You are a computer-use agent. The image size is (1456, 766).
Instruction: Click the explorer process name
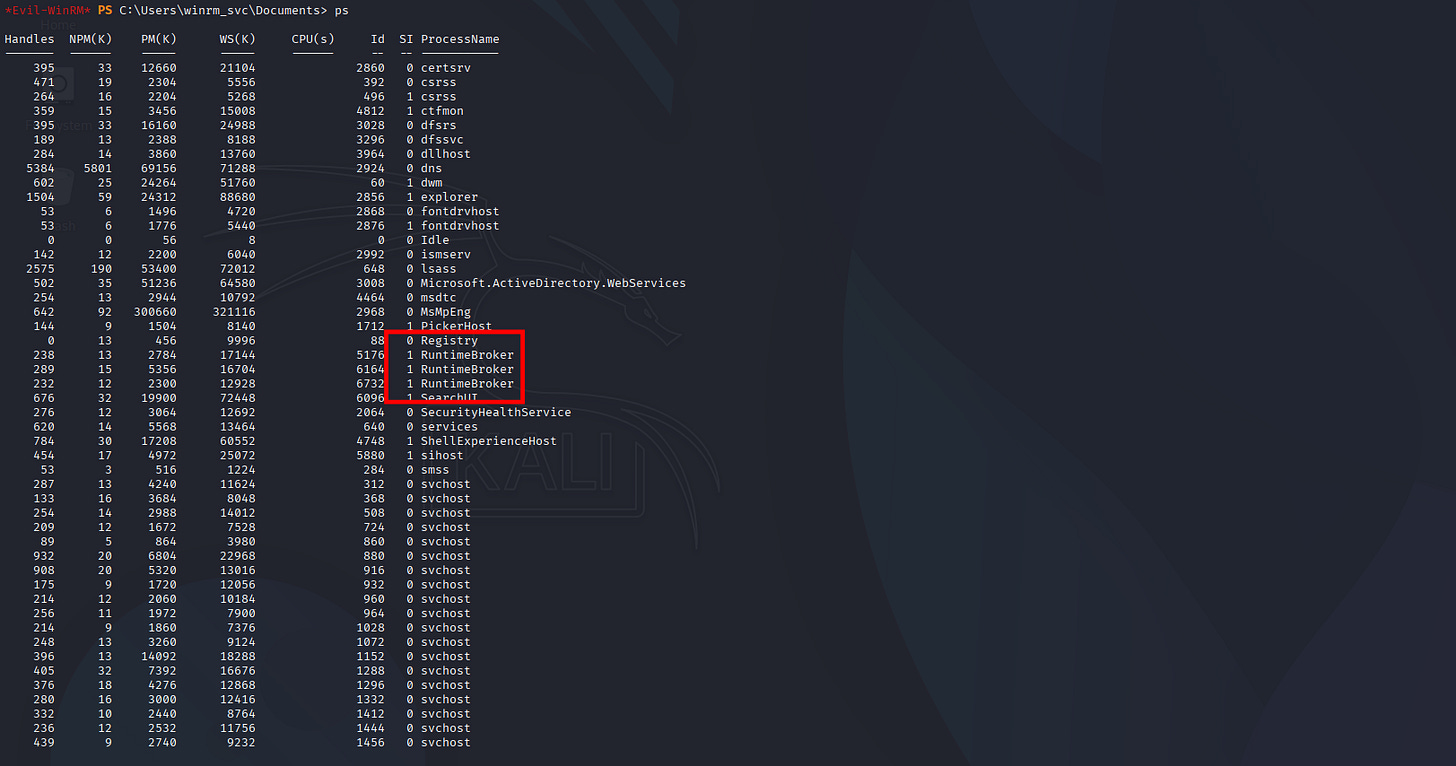tap(449, 197)
